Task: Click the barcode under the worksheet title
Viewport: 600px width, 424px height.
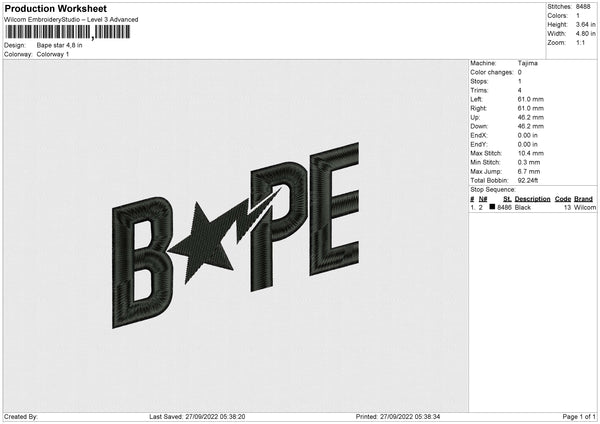Action: (67, 32)
